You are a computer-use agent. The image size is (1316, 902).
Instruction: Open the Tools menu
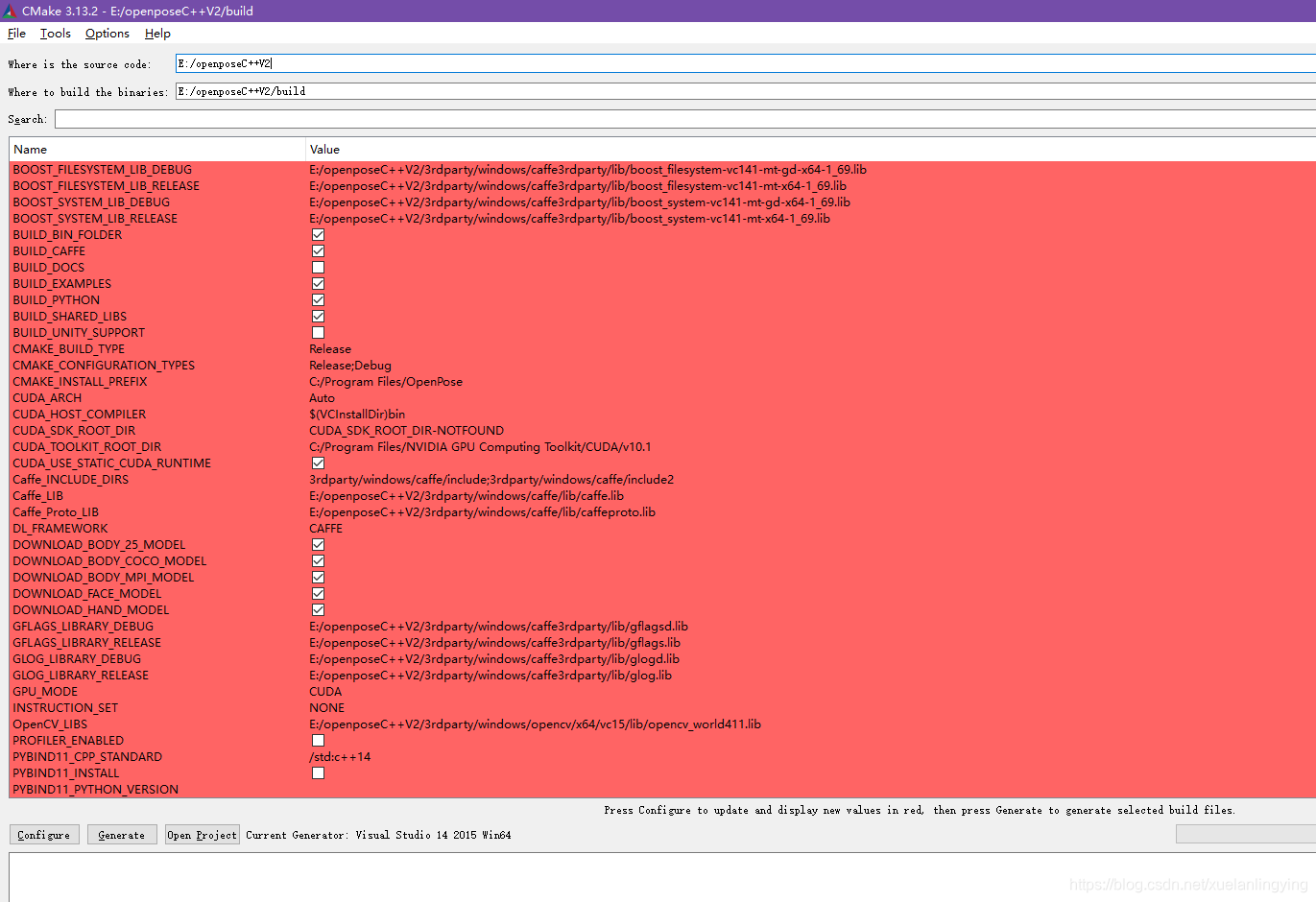[56, 34]
